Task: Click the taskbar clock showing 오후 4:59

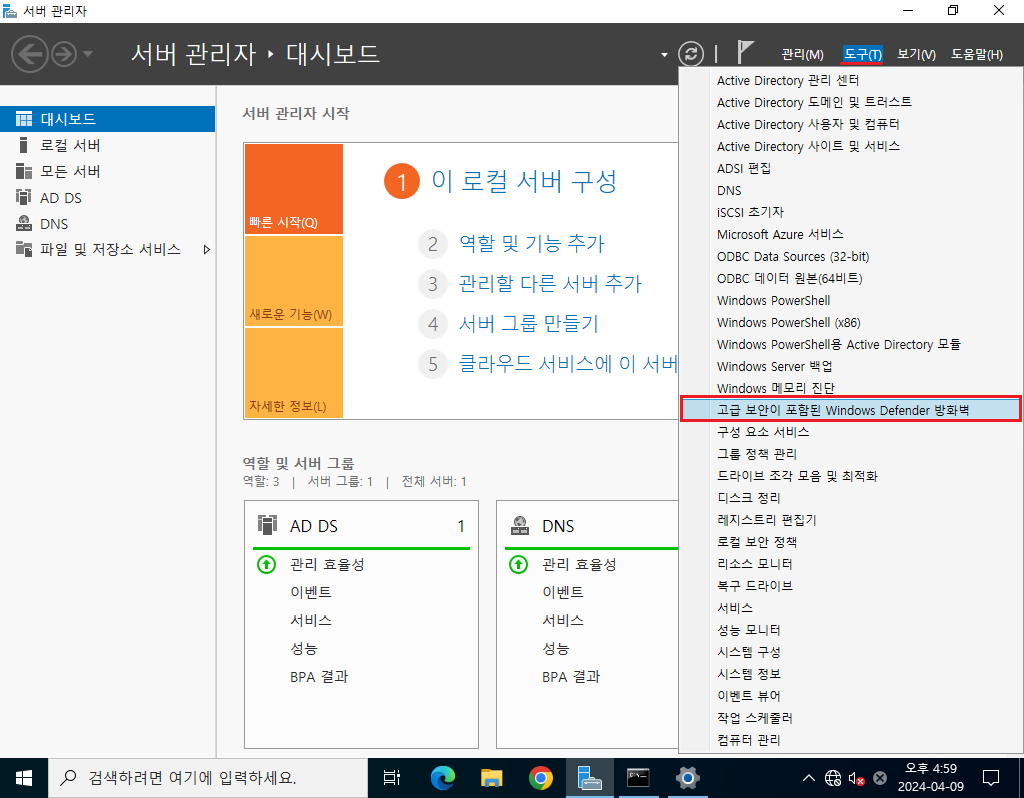Action: tap(931, 778)
